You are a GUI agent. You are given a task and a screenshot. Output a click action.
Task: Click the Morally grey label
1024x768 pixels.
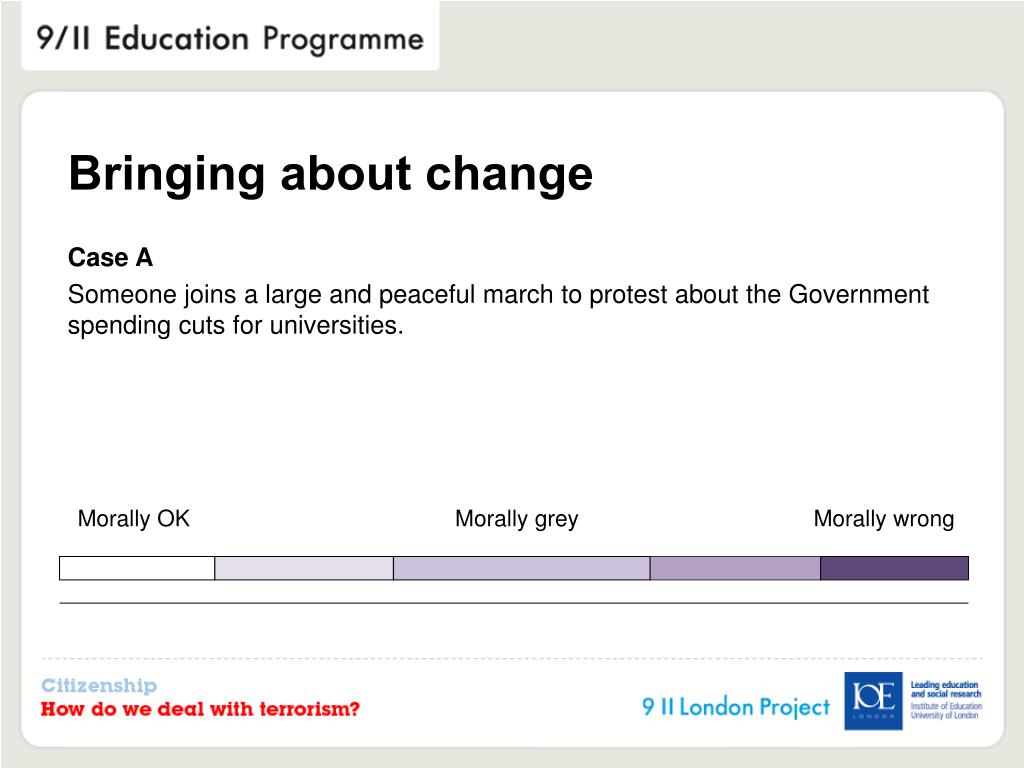(x=517, y=519)
